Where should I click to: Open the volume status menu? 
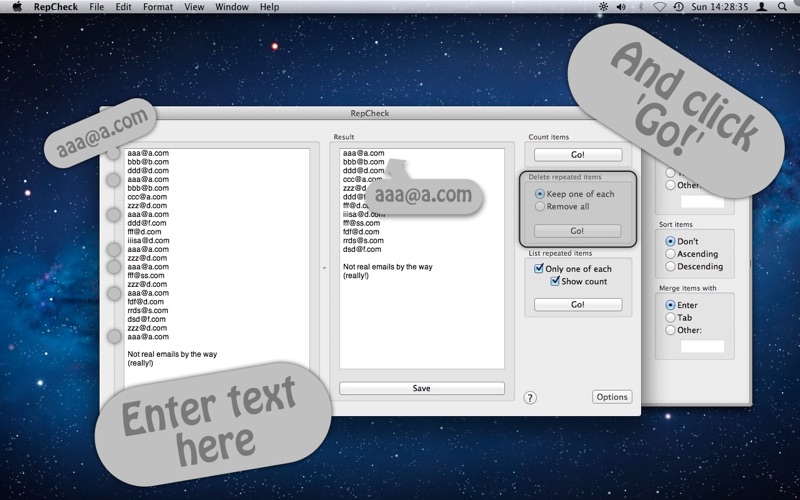click(x=621, y=7)
